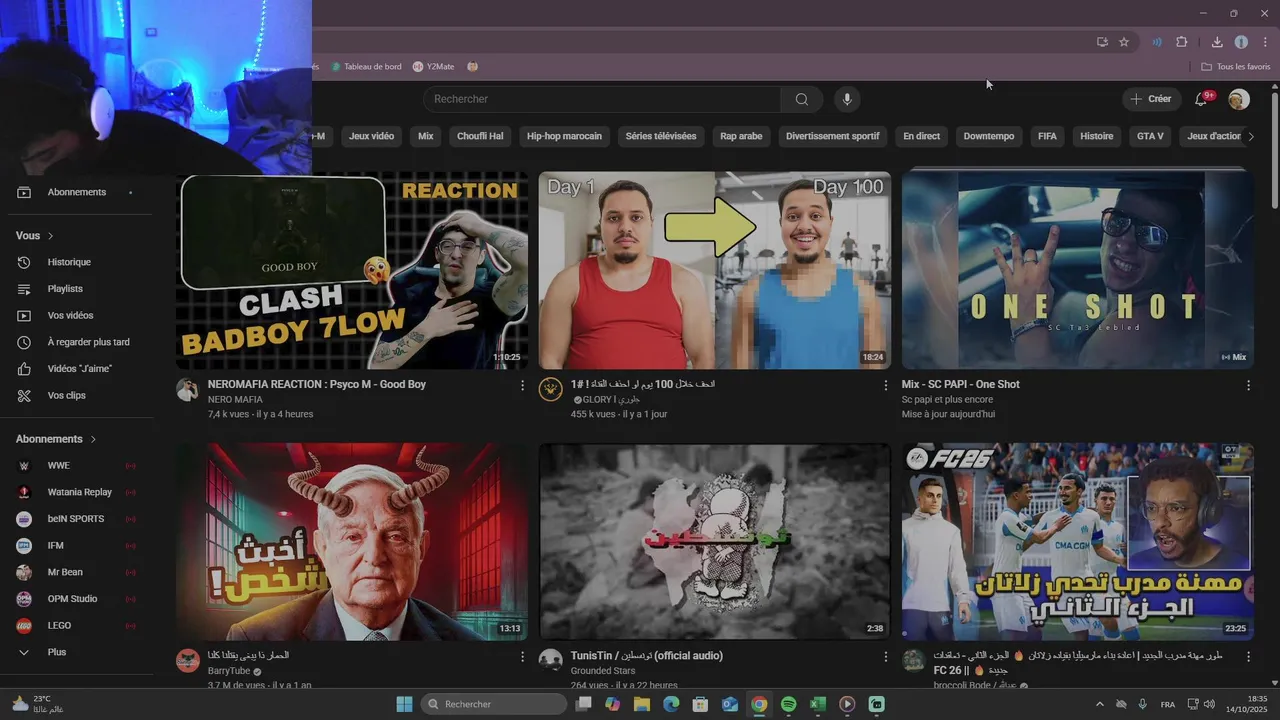Click the YouTube Rechercher search field
The image size is (1280, 720).
tap(602, 99)
